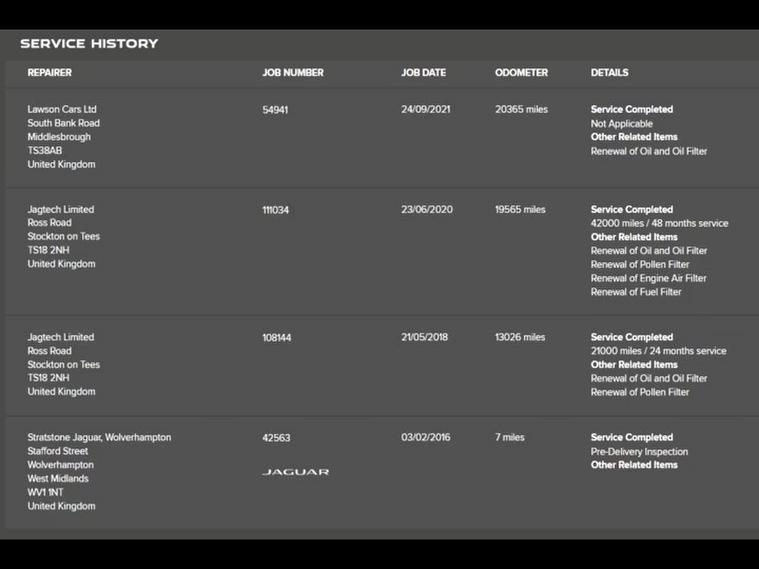Image resolution: width=759 pixels, height=569 pixels.
Task: Click Stratstone Jaguar, Wolverhampton repairer name
Action: (99, 438)
